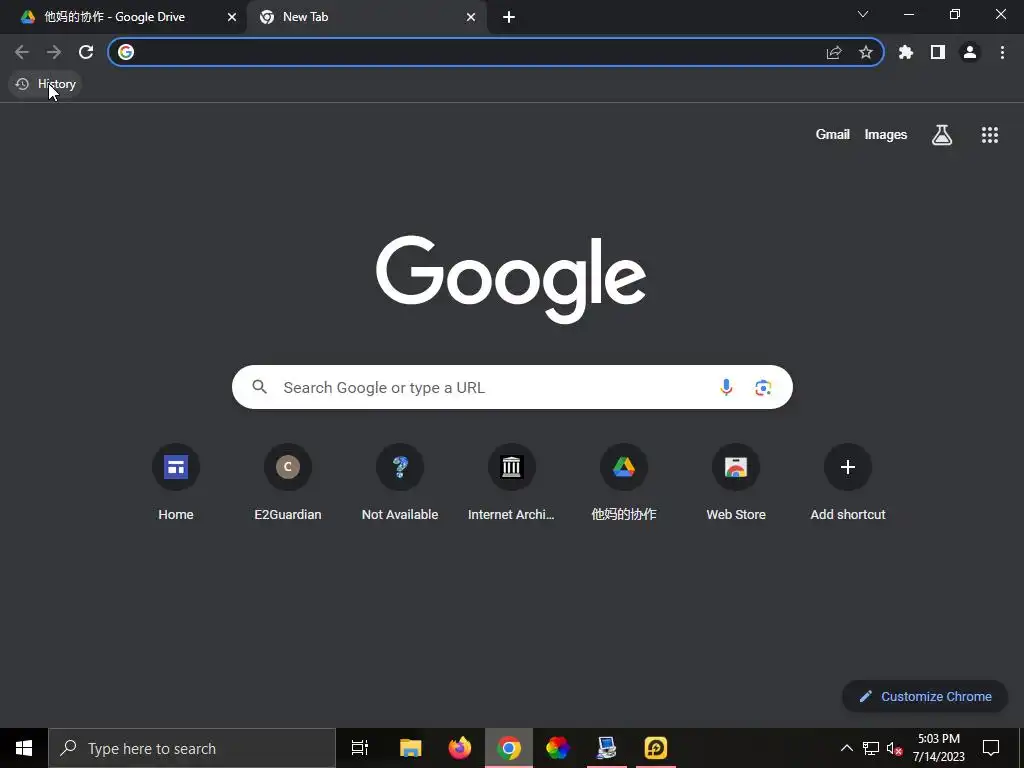
Task: Open the Home shortcut
Action: pos(176,482)
